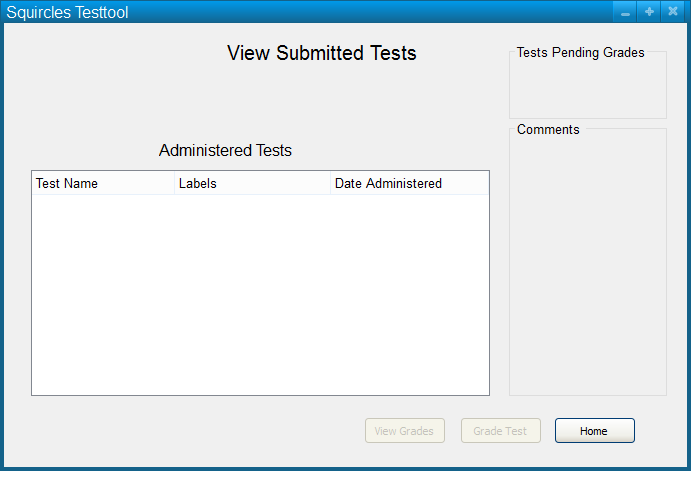Click the Squircles Testtool title bar text
The image size is (691, 484).
(68, 13)
